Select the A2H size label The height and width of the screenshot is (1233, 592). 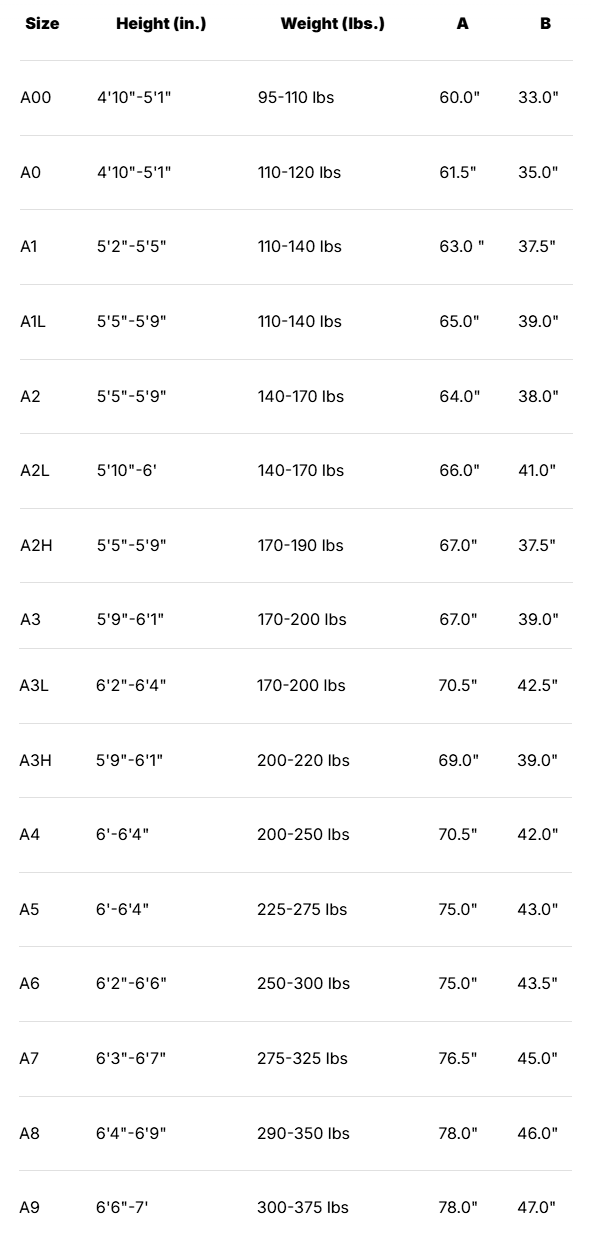pyautogui.click(x=36, y=545)
